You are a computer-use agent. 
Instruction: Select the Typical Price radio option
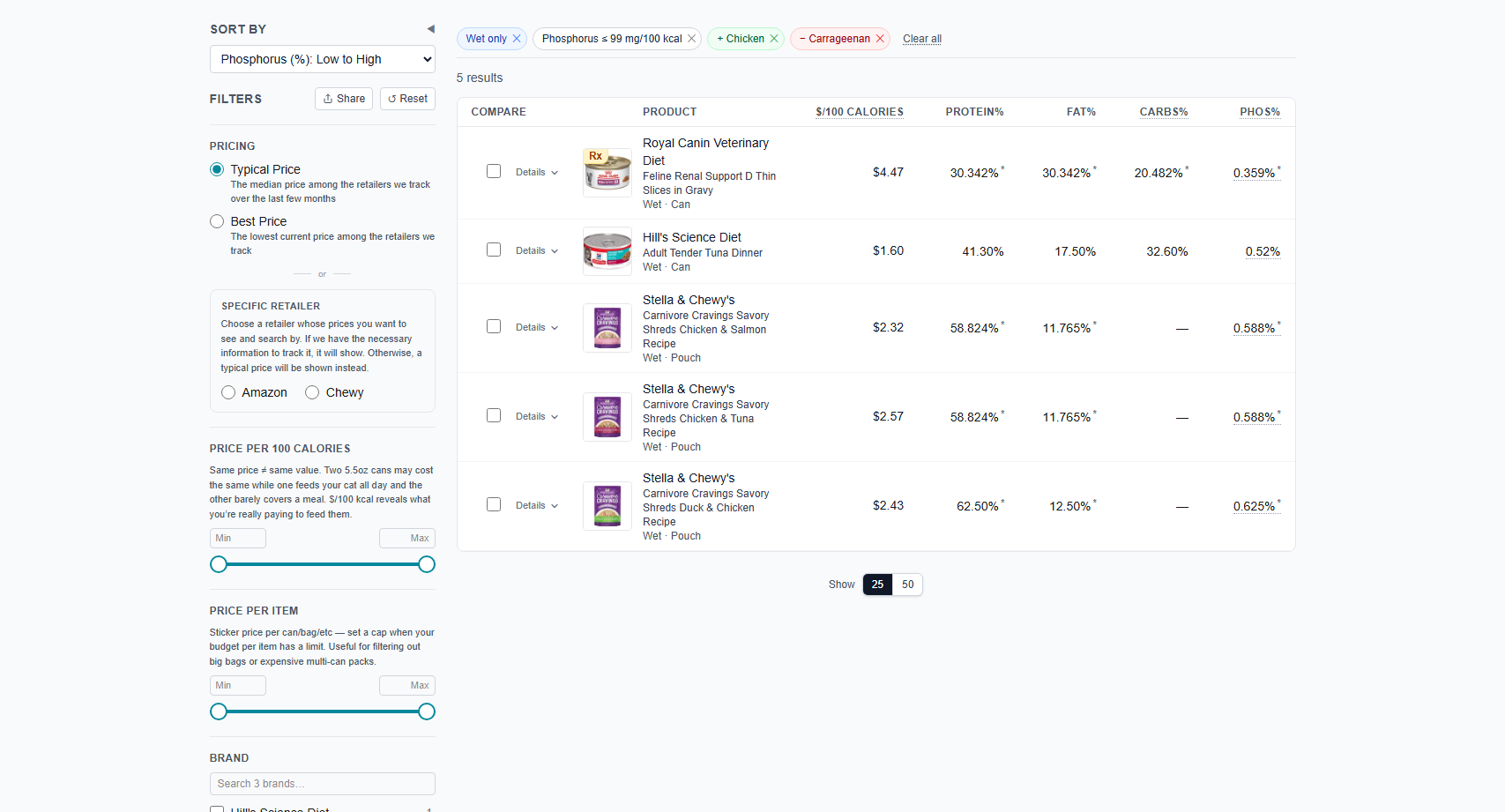pyautogui.click(x=217, y=169)
